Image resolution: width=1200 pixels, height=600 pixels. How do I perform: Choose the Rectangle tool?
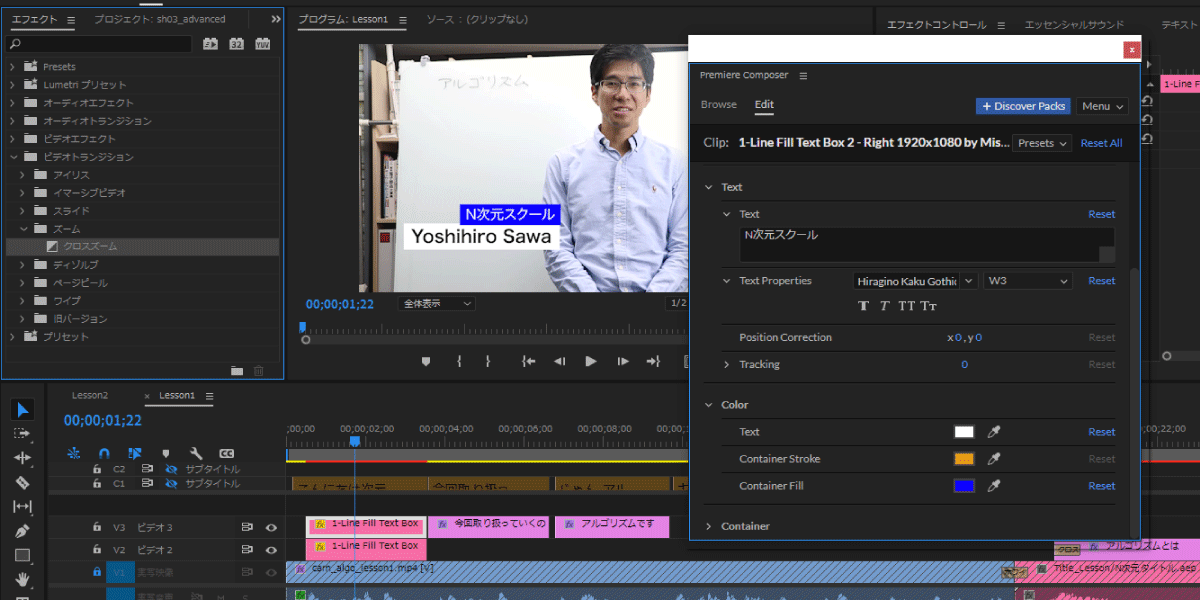23,555
